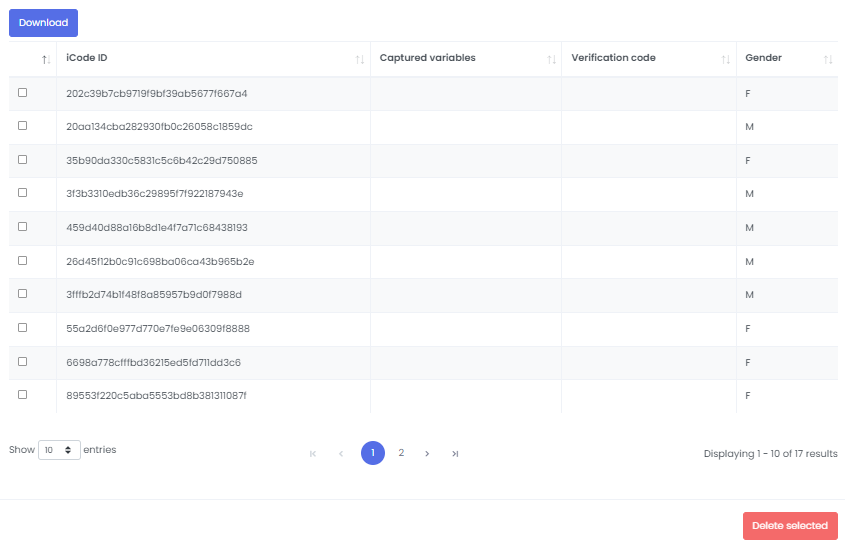
Task: Go to the first page using pagination icon
Action: [313, 453]
